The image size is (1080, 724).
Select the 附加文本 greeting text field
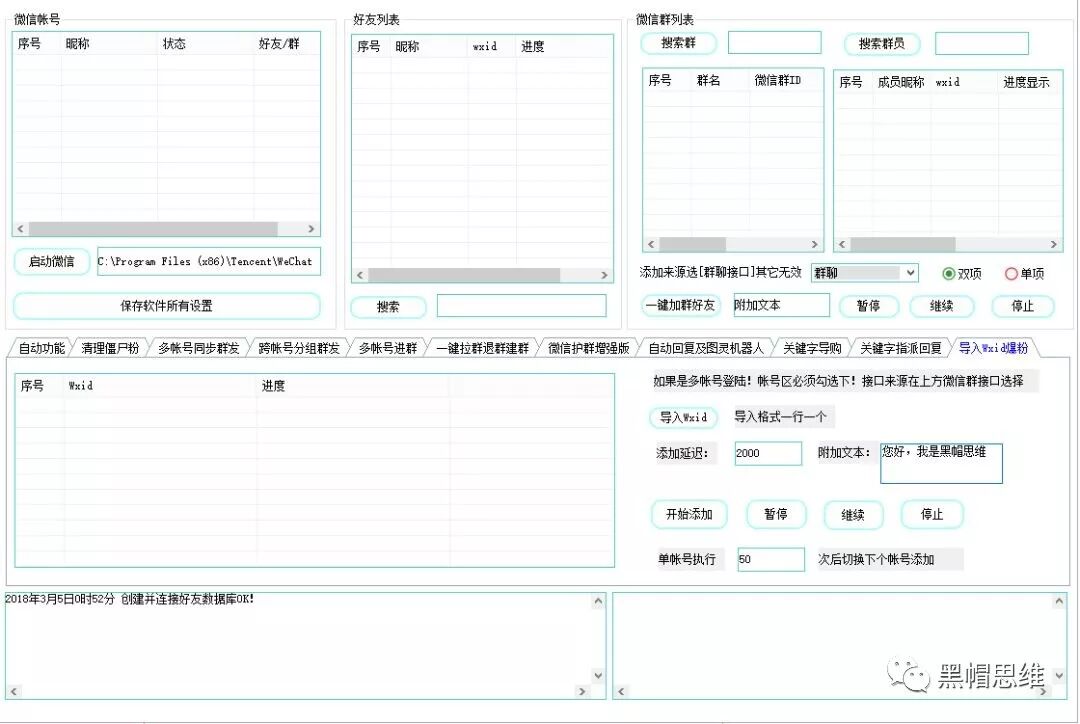point(941,462)
